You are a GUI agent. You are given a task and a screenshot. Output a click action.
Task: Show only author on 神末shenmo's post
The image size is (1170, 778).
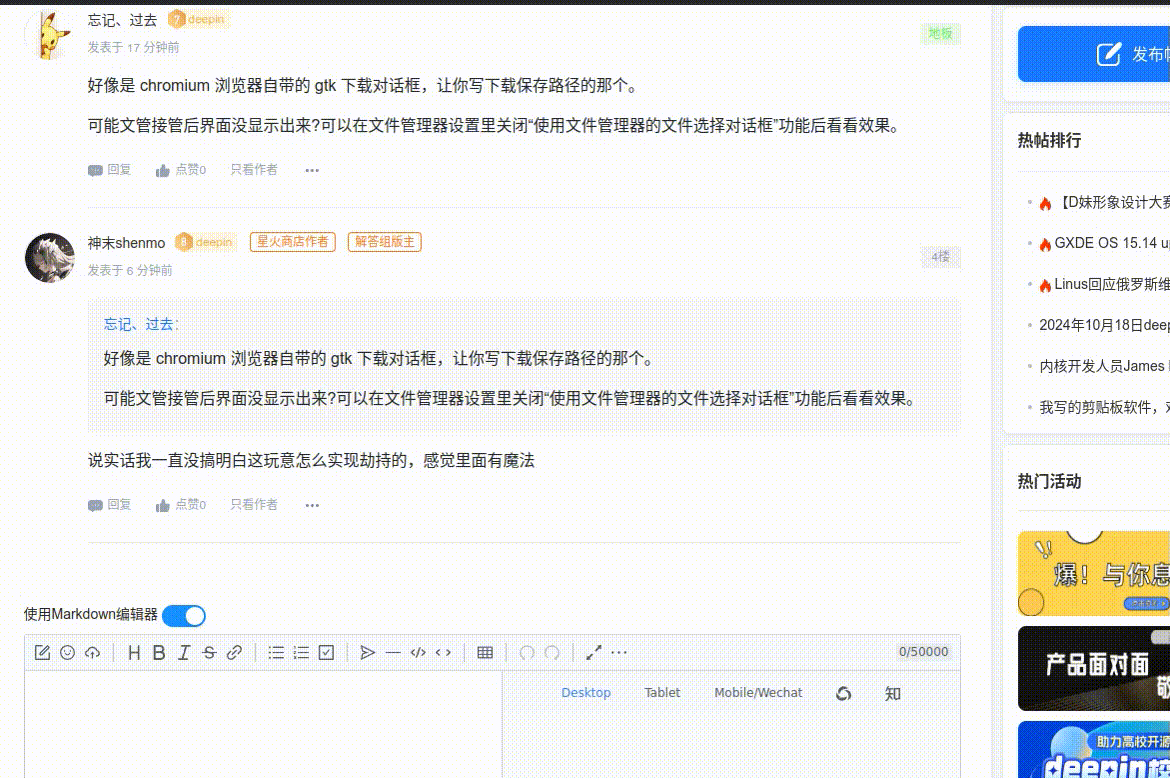(254, 505)
